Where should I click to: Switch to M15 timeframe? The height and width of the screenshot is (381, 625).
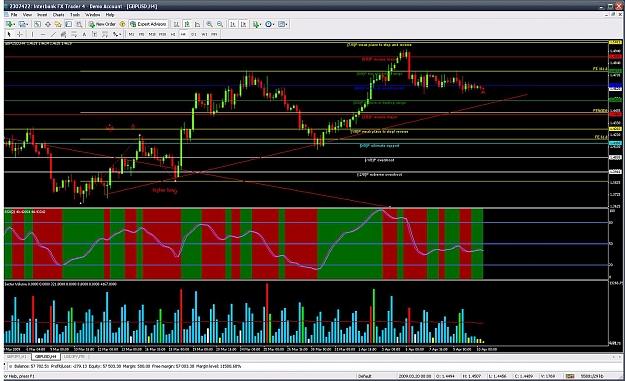coord(152,34)
